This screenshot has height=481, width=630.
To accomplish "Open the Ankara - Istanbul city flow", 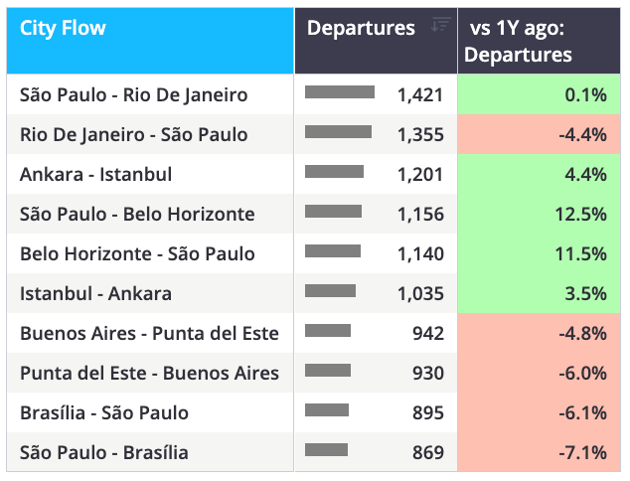I will pyautogui.click(x=96, y=174).
